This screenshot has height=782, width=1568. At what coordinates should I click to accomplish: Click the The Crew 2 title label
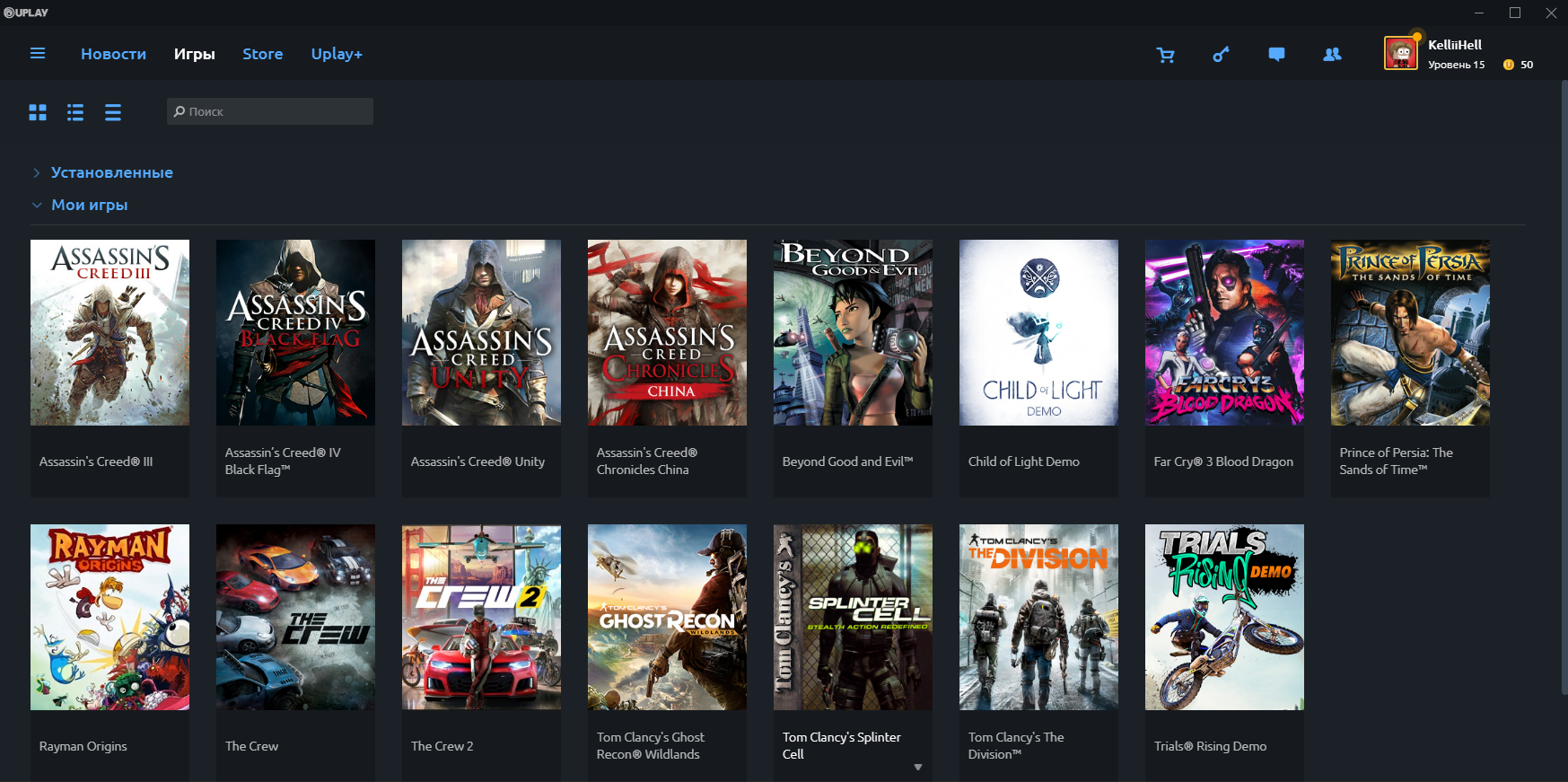click(x=442, y=746)
